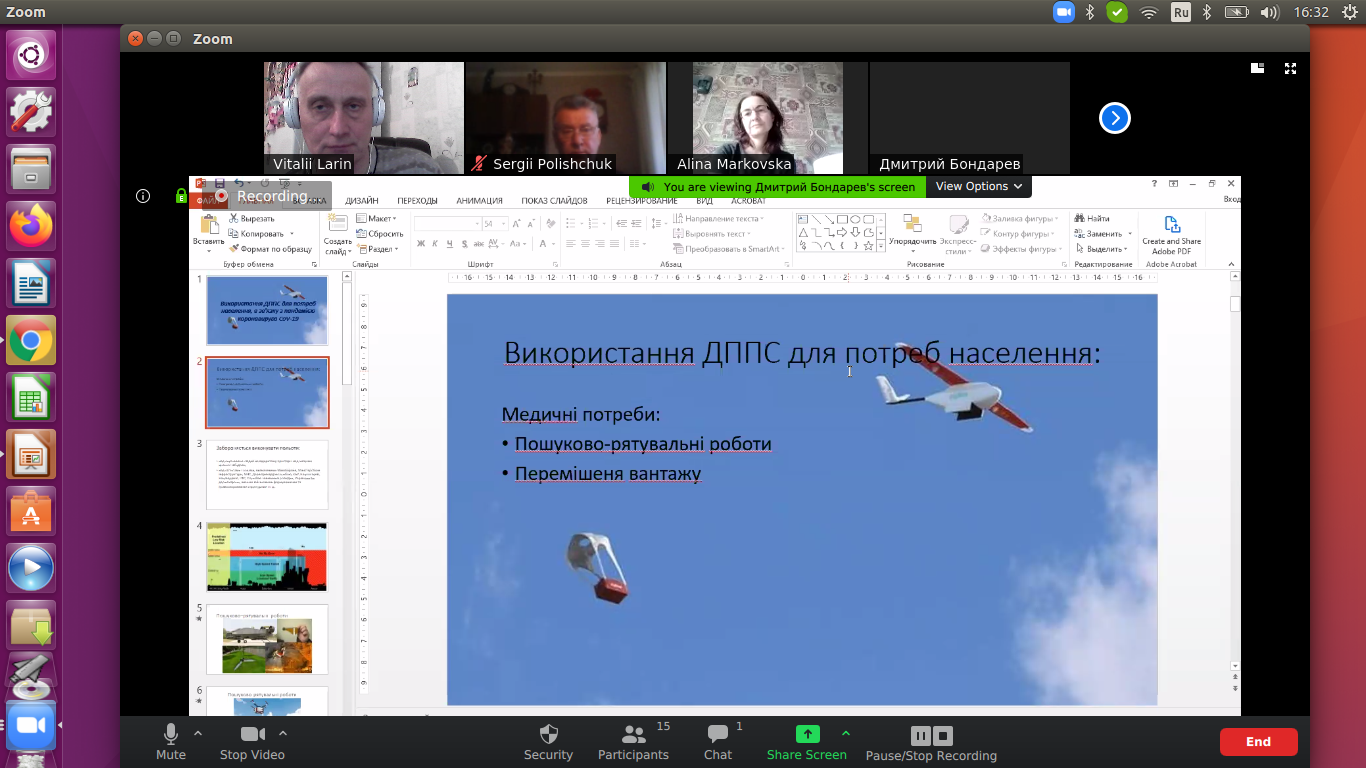Click the Wi-Fi indicator in top bar
This screenshot has width=1366, height=768.
[x=1149, y=12]
